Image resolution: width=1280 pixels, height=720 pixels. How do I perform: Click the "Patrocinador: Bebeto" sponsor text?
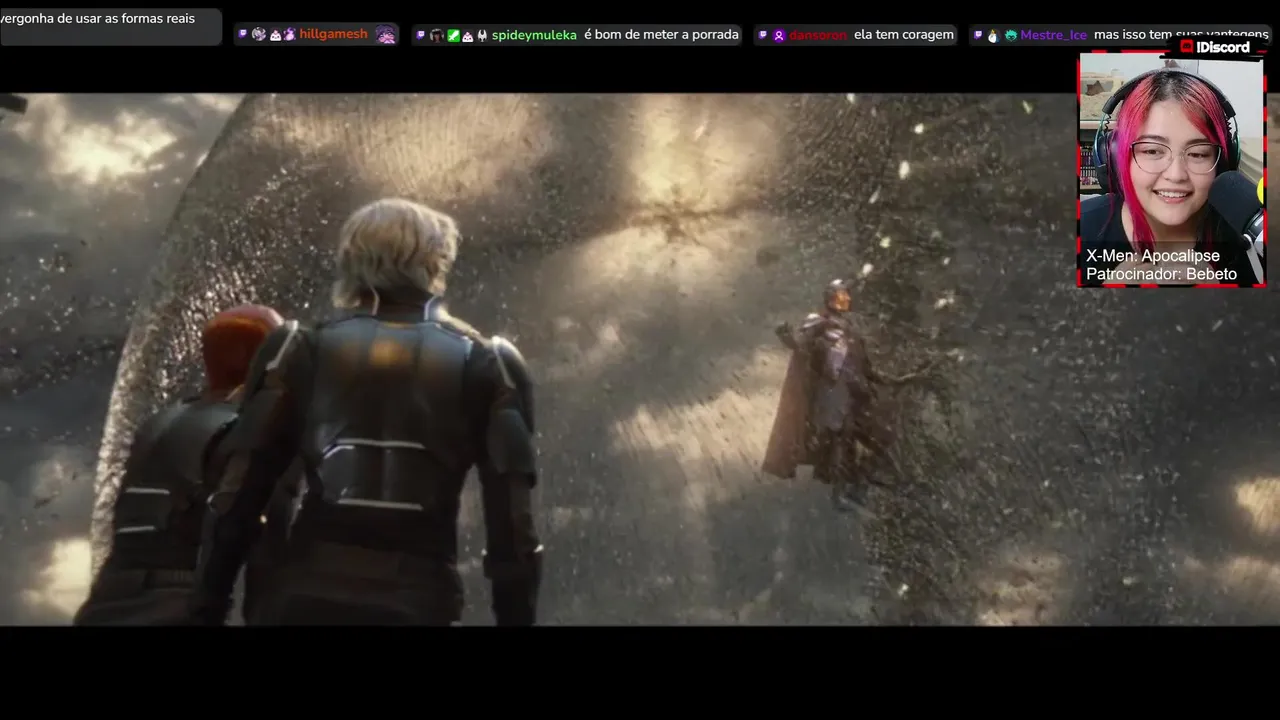[1162, 274]
